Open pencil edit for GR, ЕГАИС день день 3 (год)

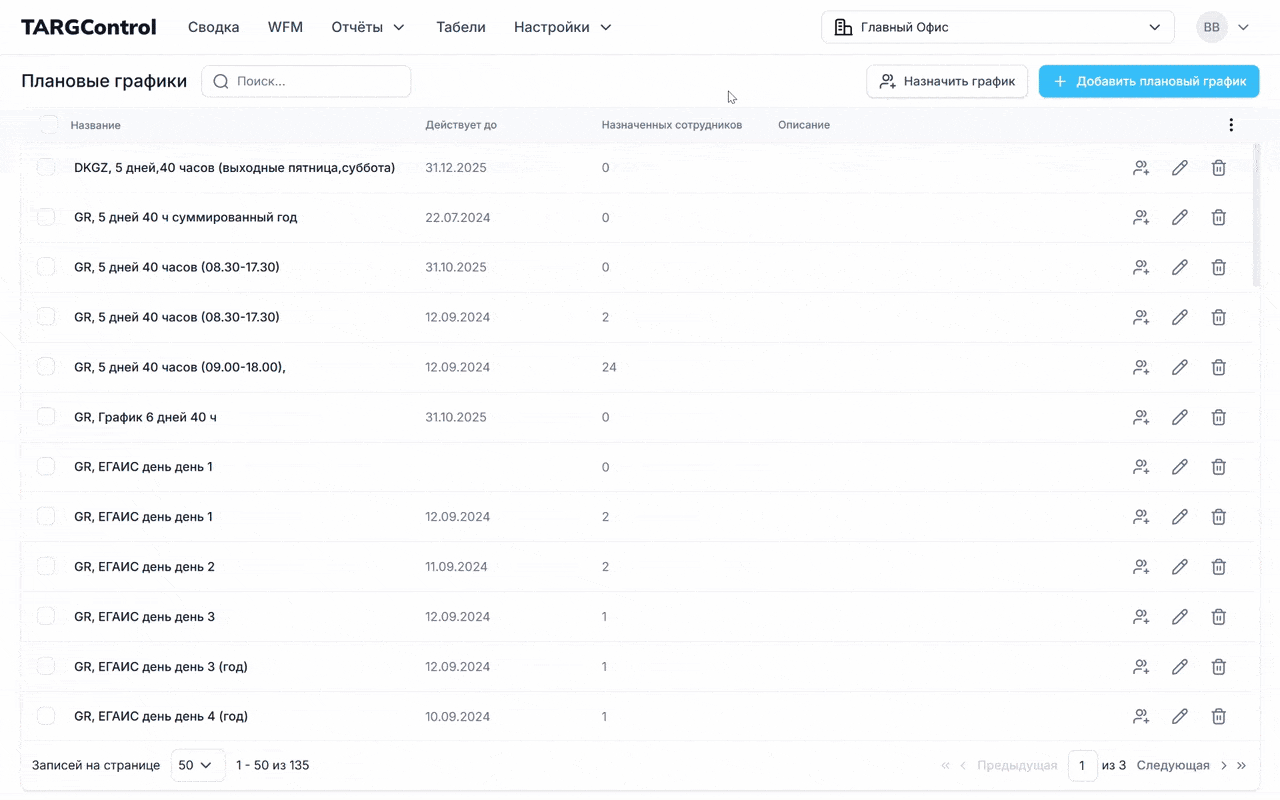click(1180, 667)
